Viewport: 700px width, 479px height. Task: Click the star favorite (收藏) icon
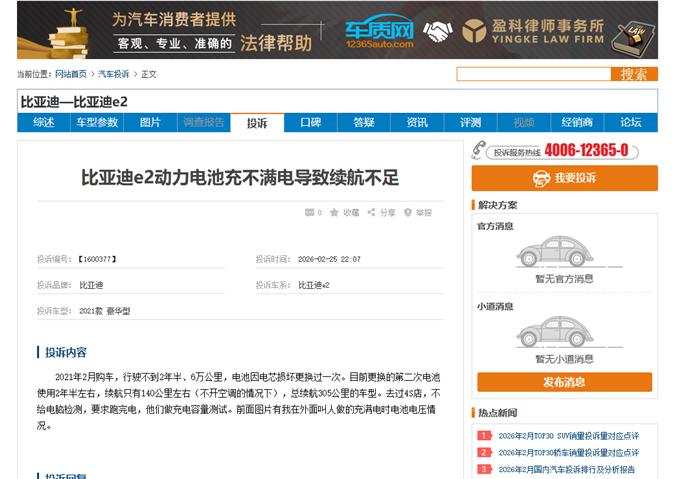[x=334, y=212]
